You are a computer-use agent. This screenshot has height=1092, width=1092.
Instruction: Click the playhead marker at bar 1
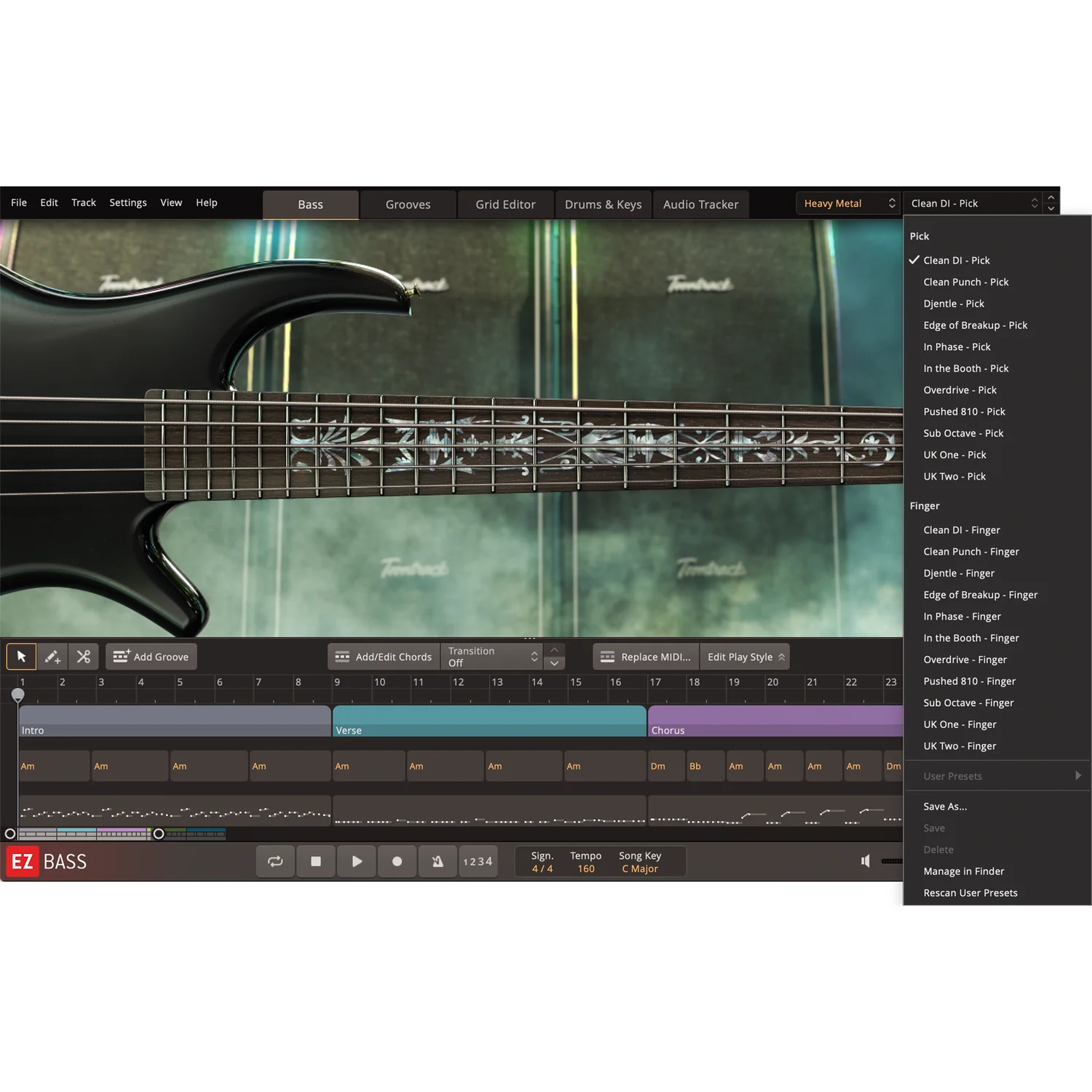click(x=18, y=695)
